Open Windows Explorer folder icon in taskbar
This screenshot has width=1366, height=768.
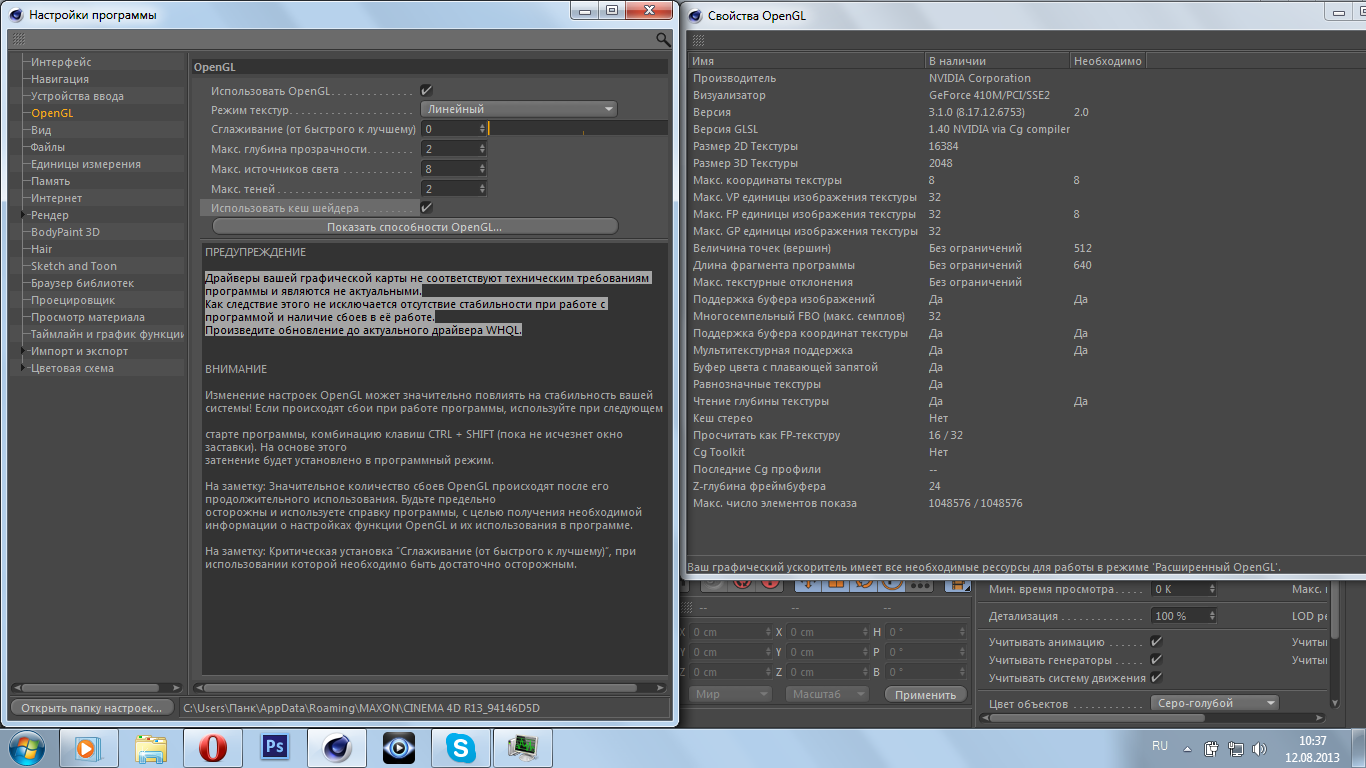click(151, 747)
